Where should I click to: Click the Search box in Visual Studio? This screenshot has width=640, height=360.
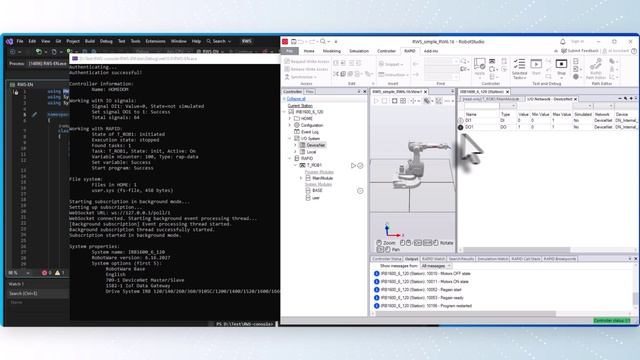(x=219, y=41)
